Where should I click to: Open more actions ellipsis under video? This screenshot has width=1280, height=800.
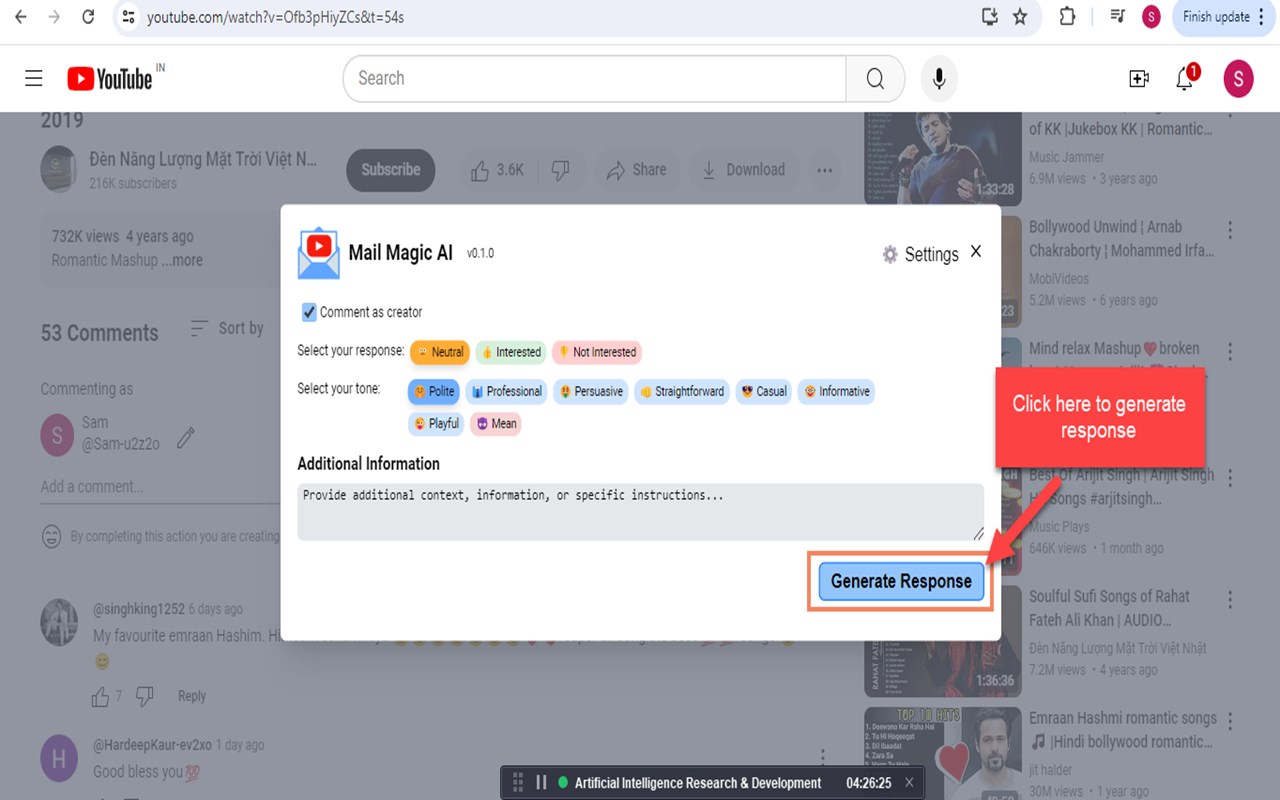pyautogui.click(x=824, y=170)
